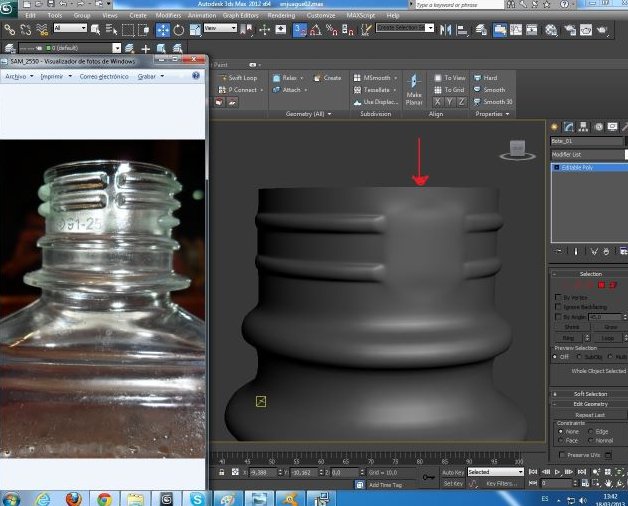The image size is (628, 506).
Task: Select the Normal constraint radio button
Action: point(590,440)
